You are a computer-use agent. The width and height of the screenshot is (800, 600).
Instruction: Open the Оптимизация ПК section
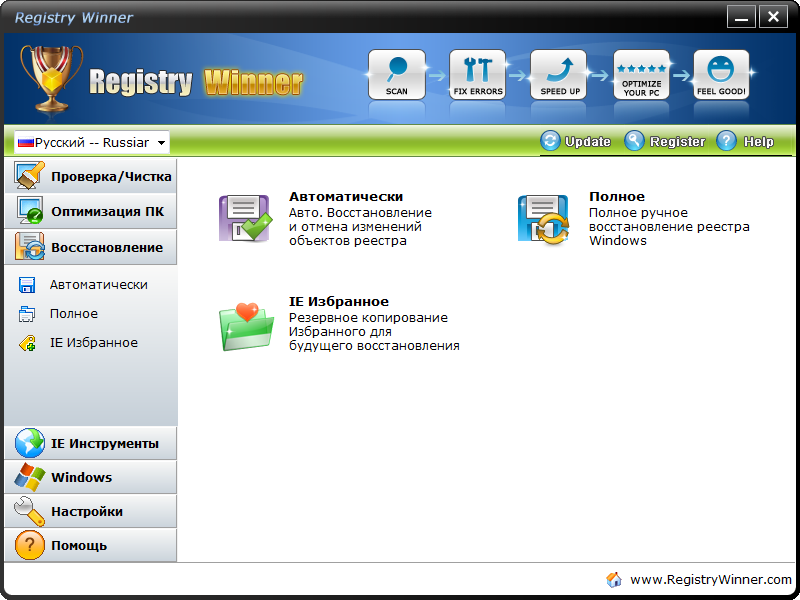coord(91,211)
